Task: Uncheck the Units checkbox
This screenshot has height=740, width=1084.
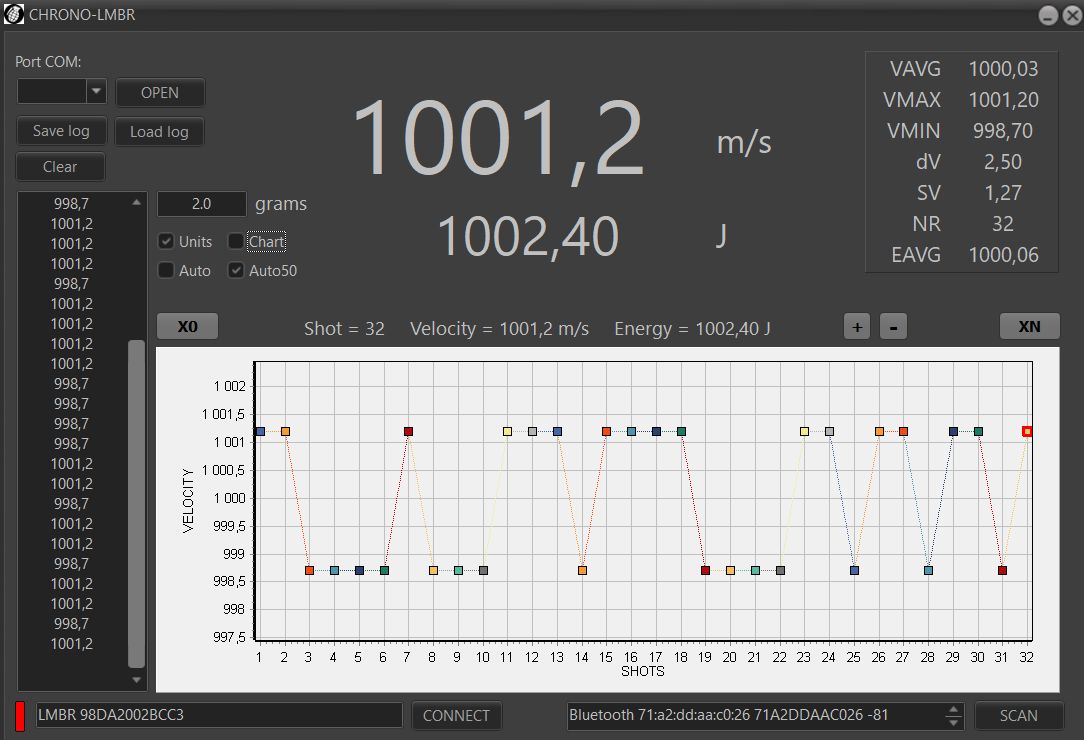Action: pos(166,241)
